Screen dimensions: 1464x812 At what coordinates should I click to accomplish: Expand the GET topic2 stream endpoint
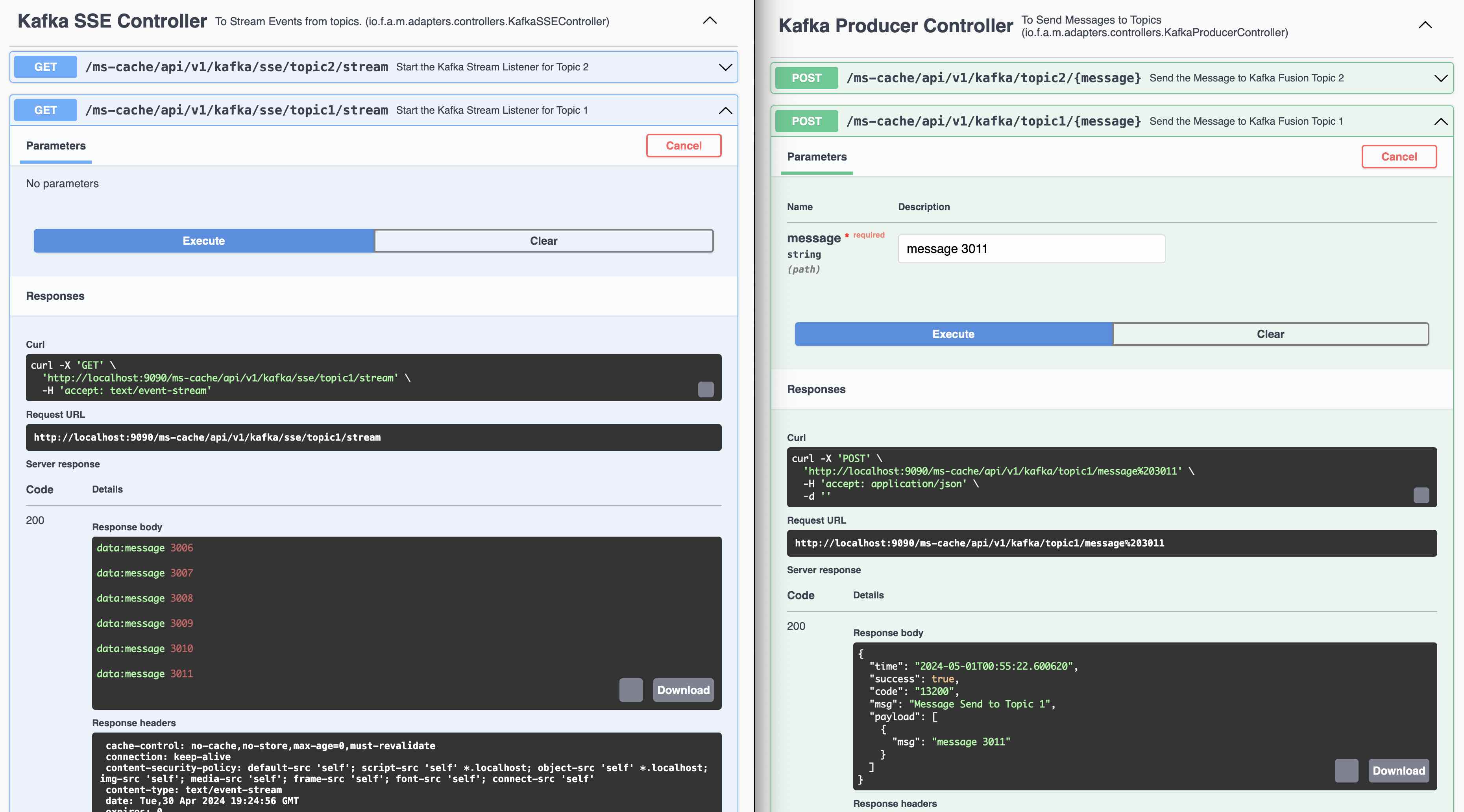pyautogui.click(x=725, y=67)
